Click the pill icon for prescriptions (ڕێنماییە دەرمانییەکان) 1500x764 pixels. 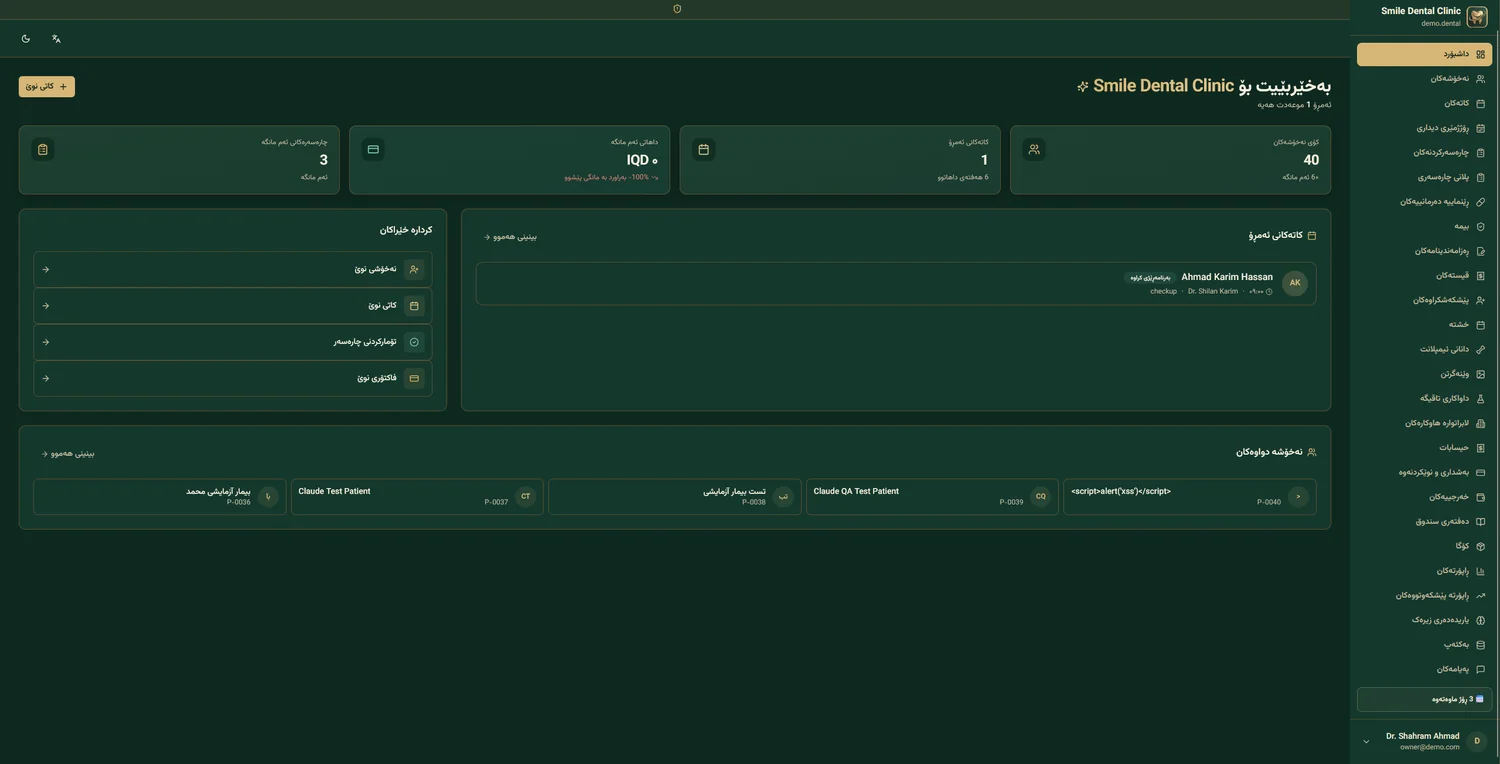[x=1481, y=202]
